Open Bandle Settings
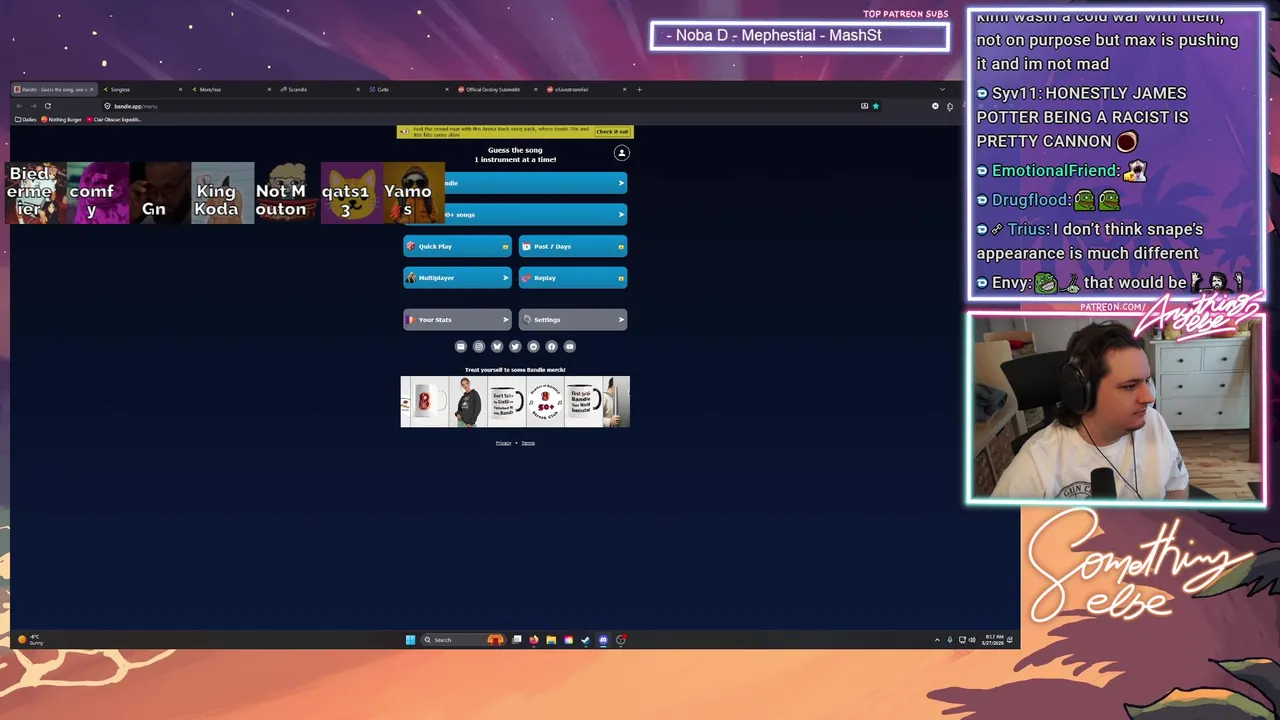Screen dimensions: 1280x720 pyautogui.click(x=573, y=320)
